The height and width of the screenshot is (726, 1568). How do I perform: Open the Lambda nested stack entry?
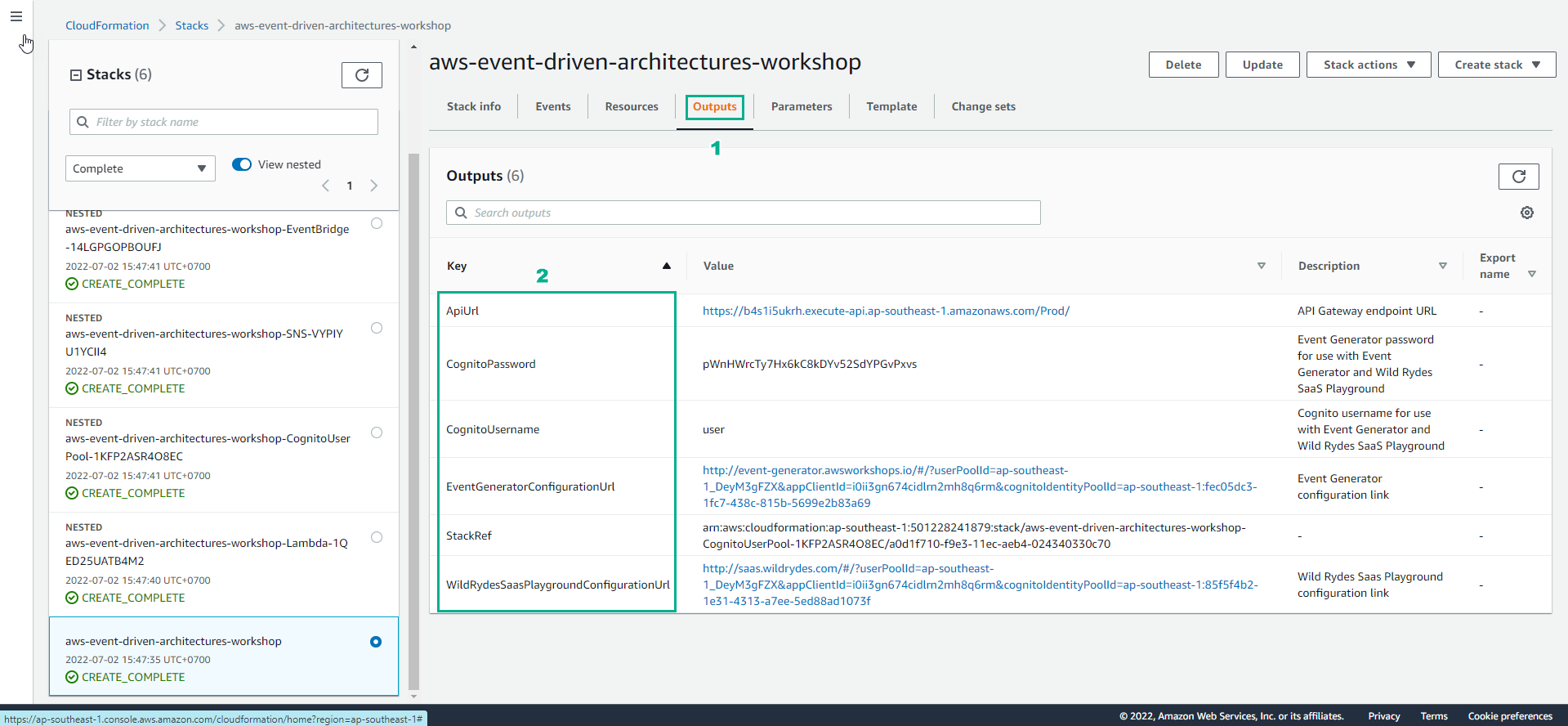[207, 552]
